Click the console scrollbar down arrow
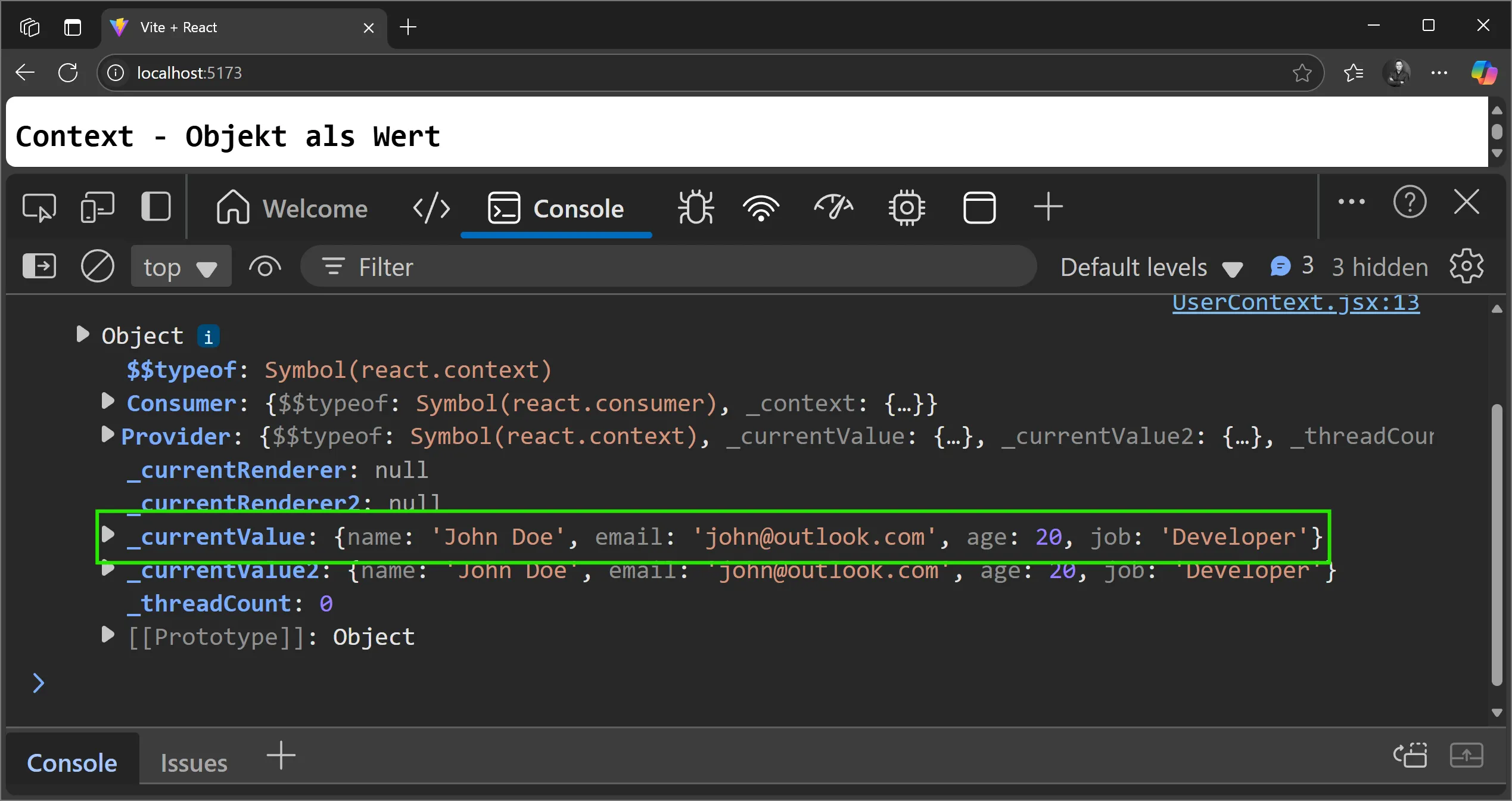Screen dimensions: 1512x801 pyautogui.click(x=1497, y=713)
